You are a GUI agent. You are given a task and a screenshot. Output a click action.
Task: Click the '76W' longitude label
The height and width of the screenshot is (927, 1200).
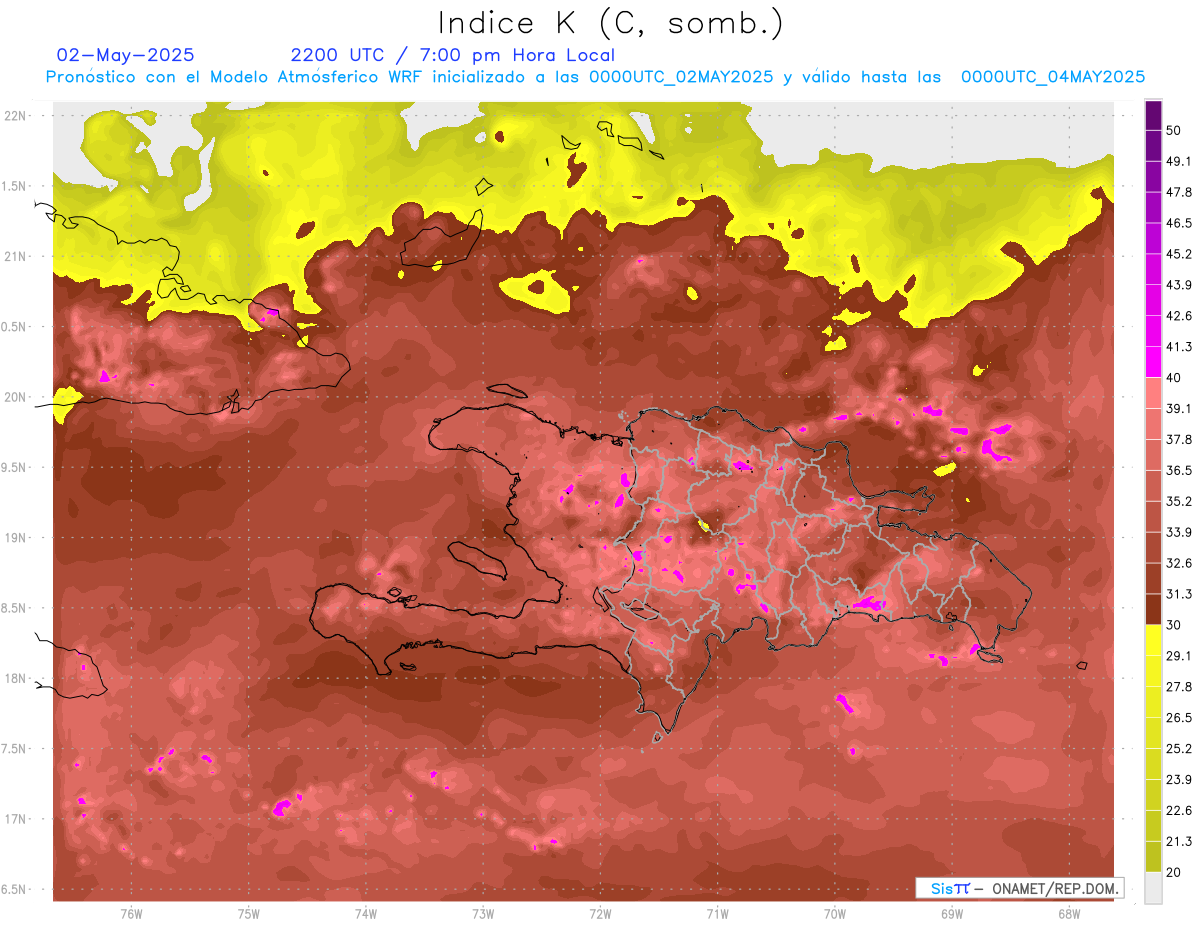[131, 913]
